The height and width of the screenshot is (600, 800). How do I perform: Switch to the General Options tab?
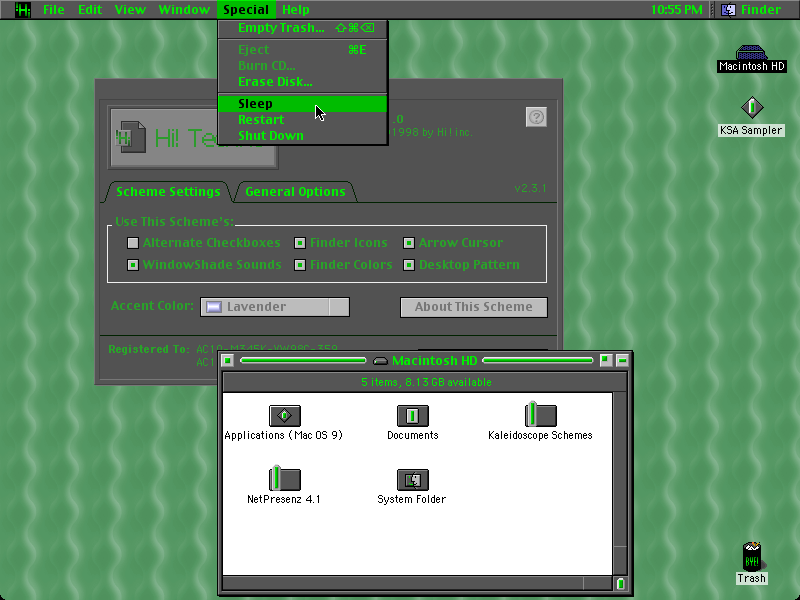295,192
